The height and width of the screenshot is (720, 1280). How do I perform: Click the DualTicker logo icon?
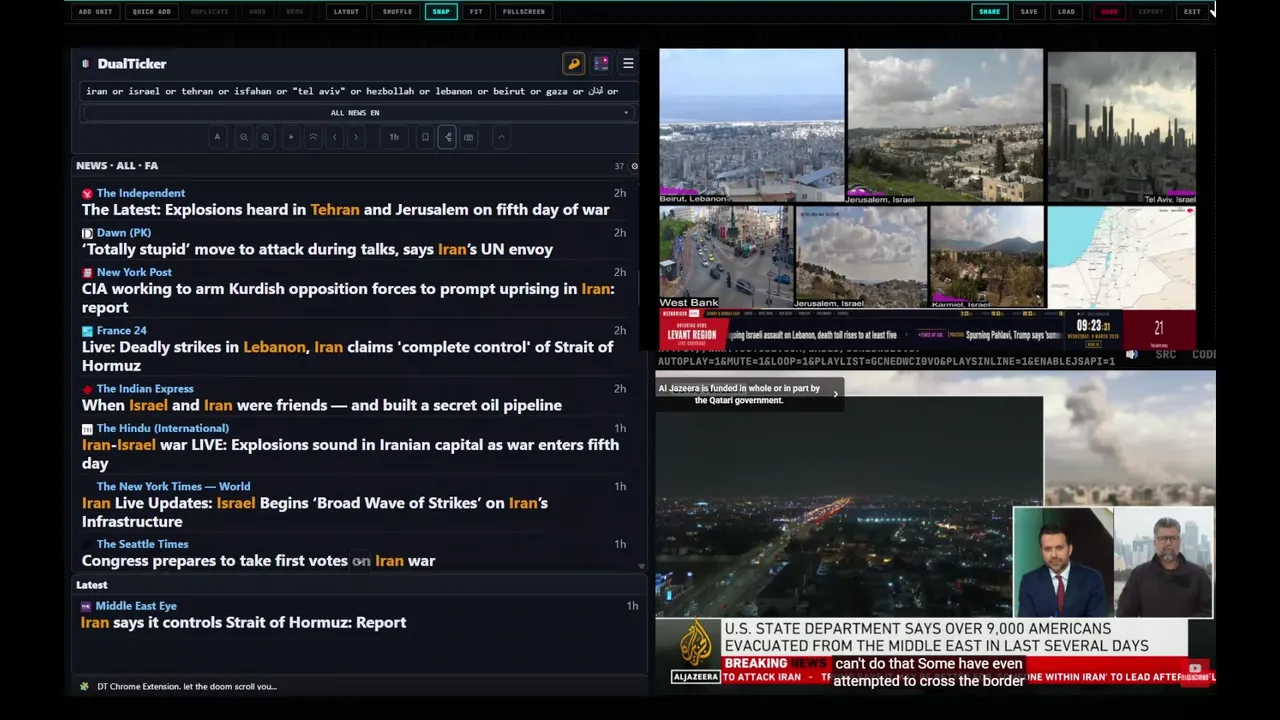[85, 64]
